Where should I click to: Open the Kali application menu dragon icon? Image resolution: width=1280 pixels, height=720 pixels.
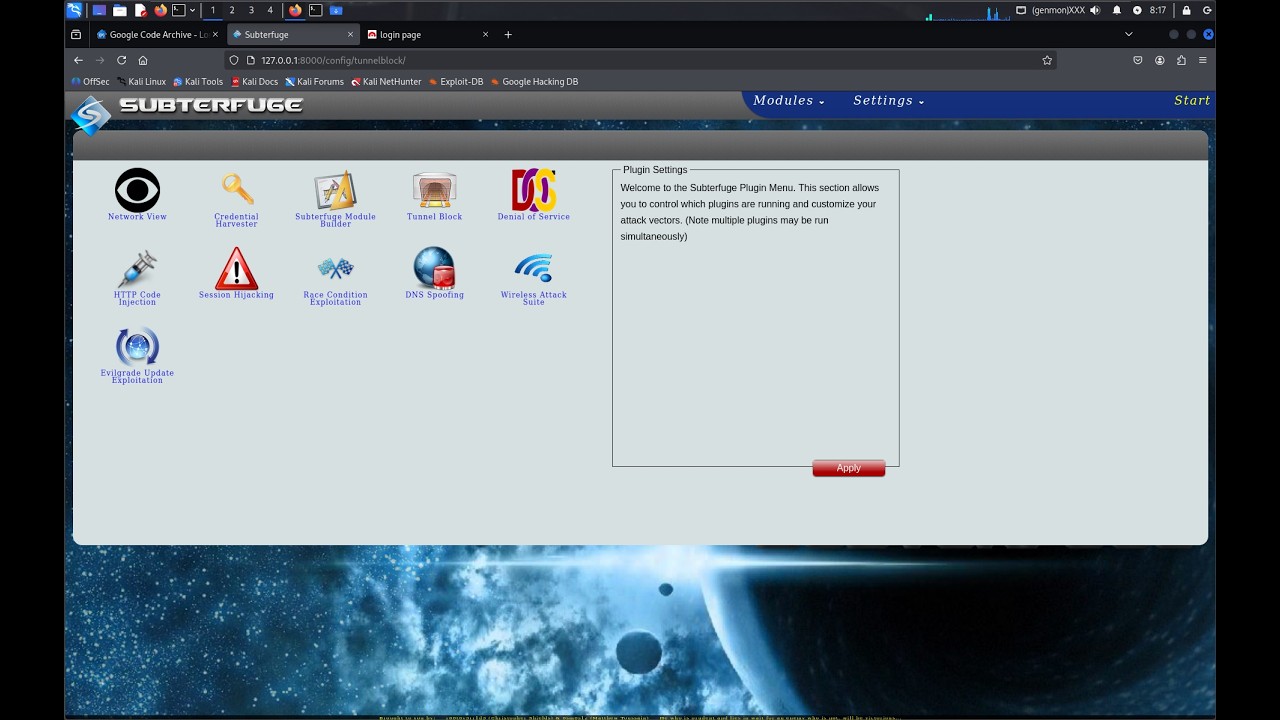(x=74, y=10)
